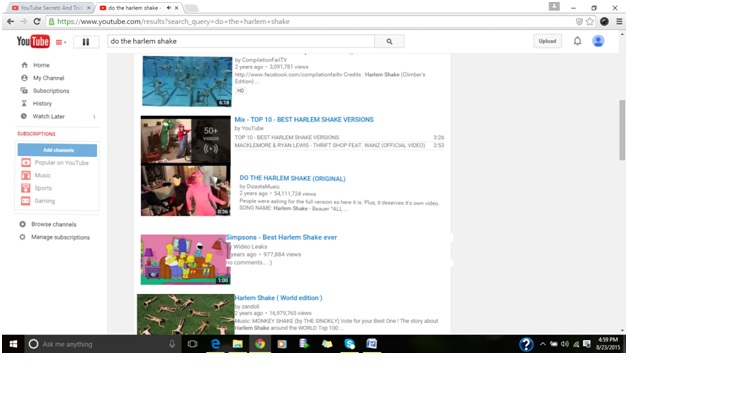736x394 pixels.
Task: Click the search magnifier button
Action: click(389, 41)
